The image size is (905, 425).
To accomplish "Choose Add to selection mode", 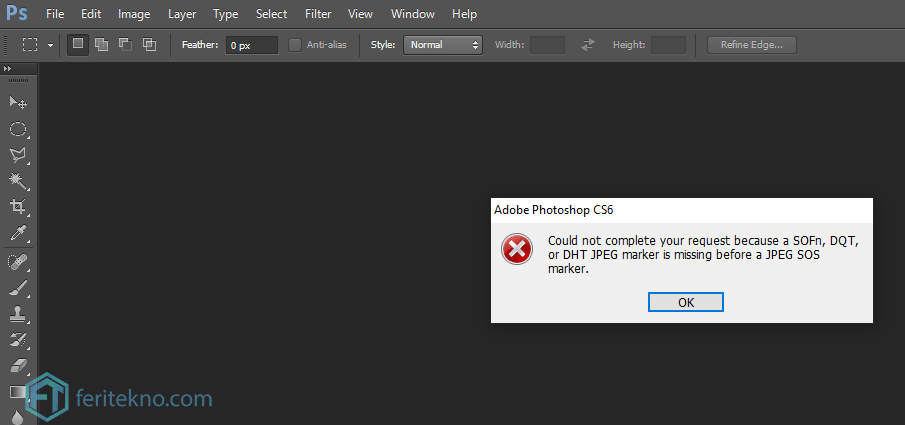I will point(102,44).
